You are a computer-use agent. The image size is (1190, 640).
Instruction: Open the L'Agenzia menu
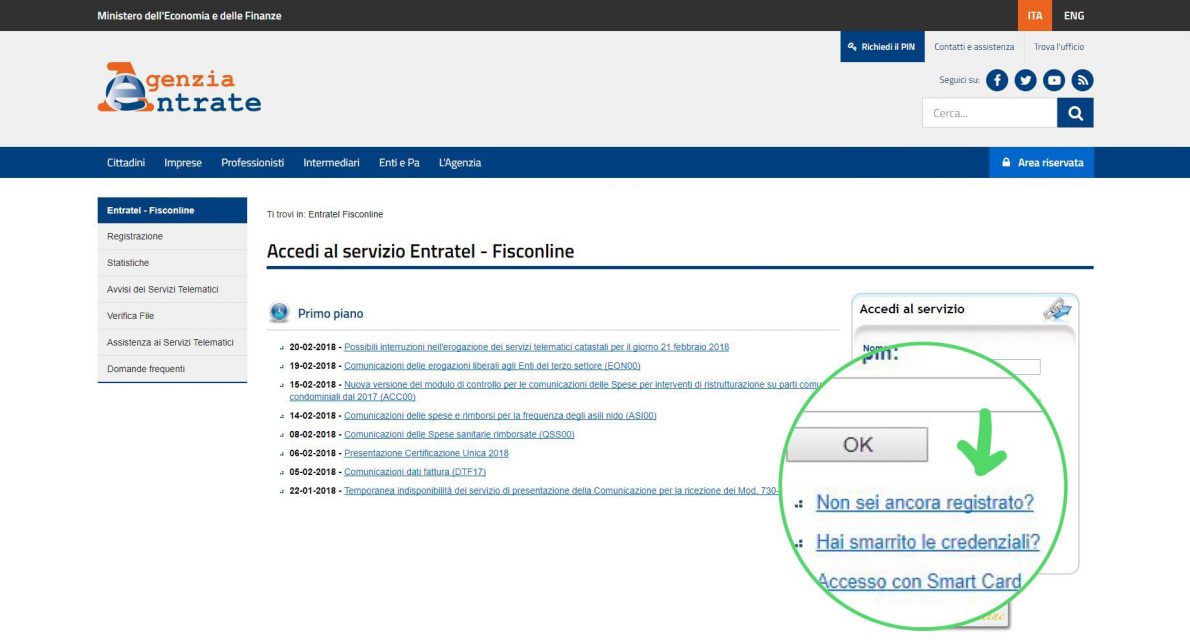coord(460,162)
